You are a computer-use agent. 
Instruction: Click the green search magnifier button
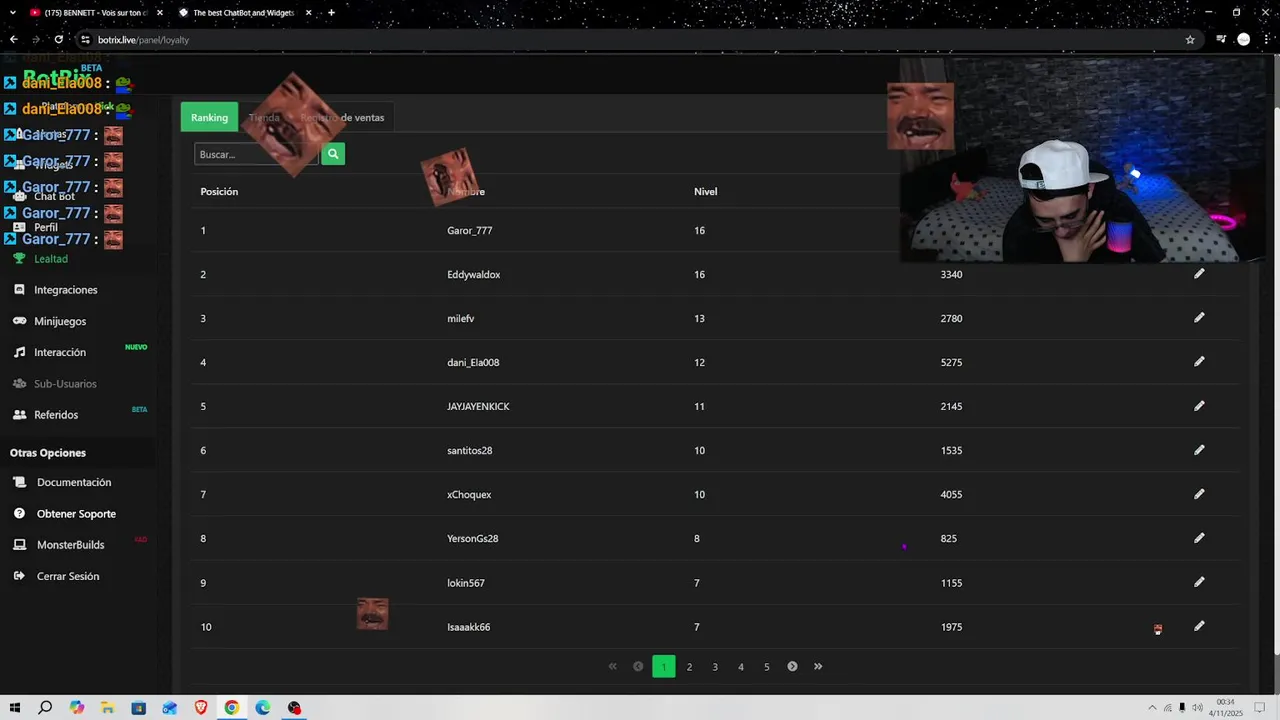click(x=333, y=154)
